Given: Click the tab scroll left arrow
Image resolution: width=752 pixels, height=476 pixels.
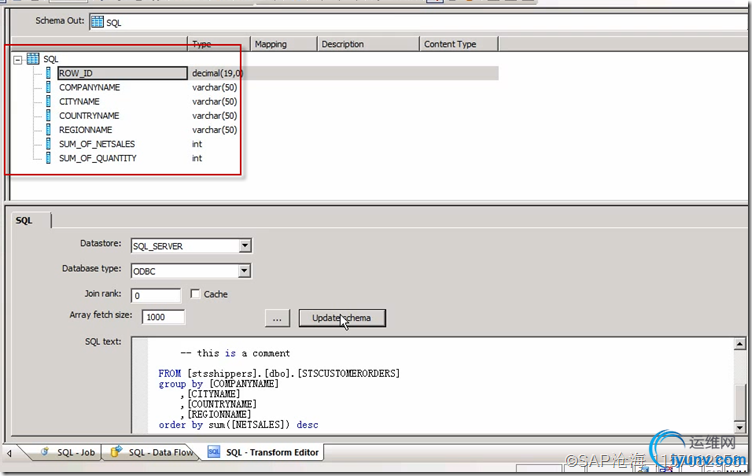Looking at the screenshot, I should point(9,453).
